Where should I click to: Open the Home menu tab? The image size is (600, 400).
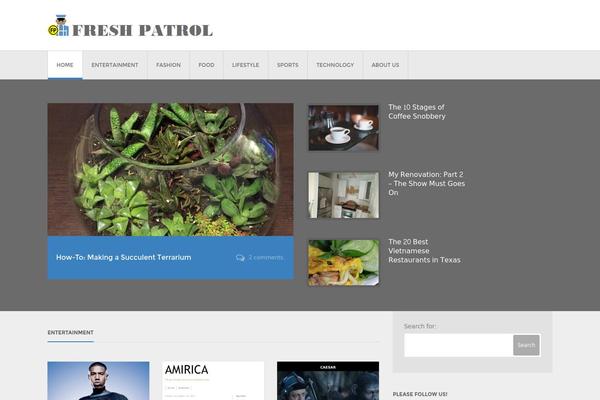click(x=65, y=65)
